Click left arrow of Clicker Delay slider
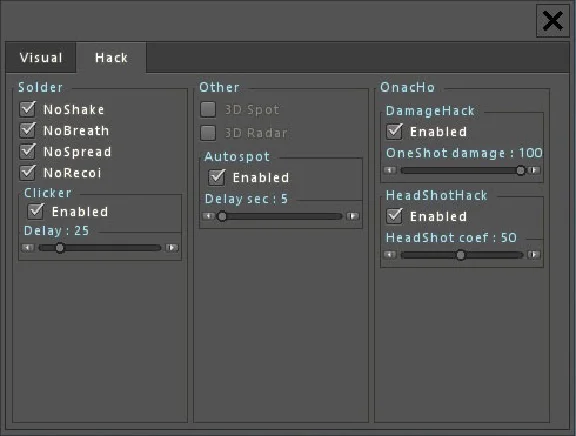Screen dimensions: 576x436 (28, 248)
